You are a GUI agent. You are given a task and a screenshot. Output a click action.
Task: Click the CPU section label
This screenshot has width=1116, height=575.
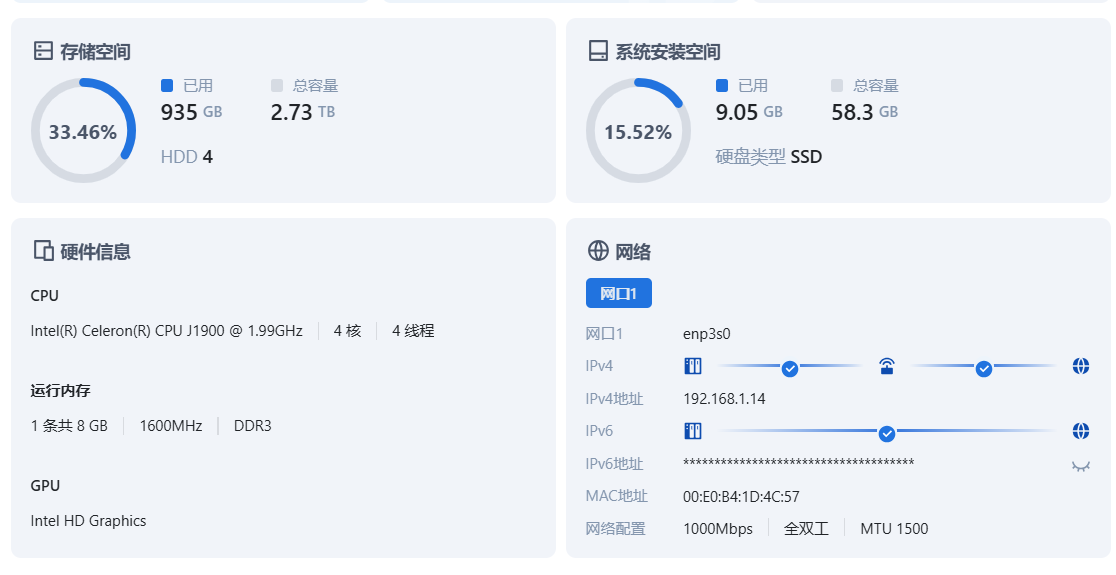(x=44, y=295)
